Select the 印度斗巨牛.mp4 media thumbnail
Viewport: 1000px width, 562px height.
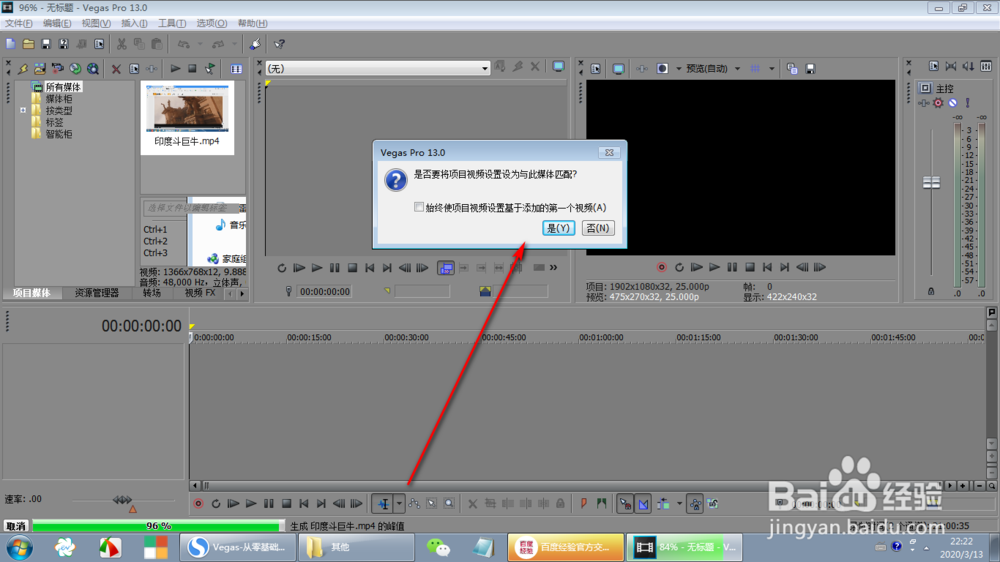[187, 117]
